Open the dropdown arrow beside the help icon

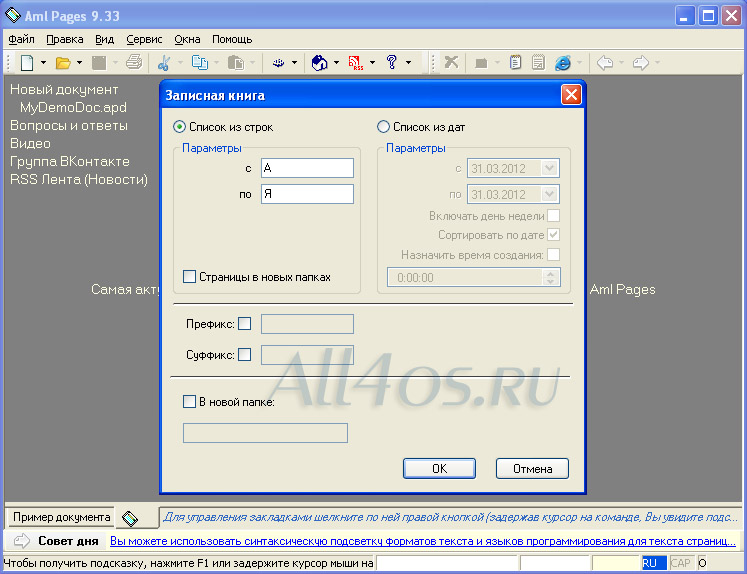coord(409,62)
